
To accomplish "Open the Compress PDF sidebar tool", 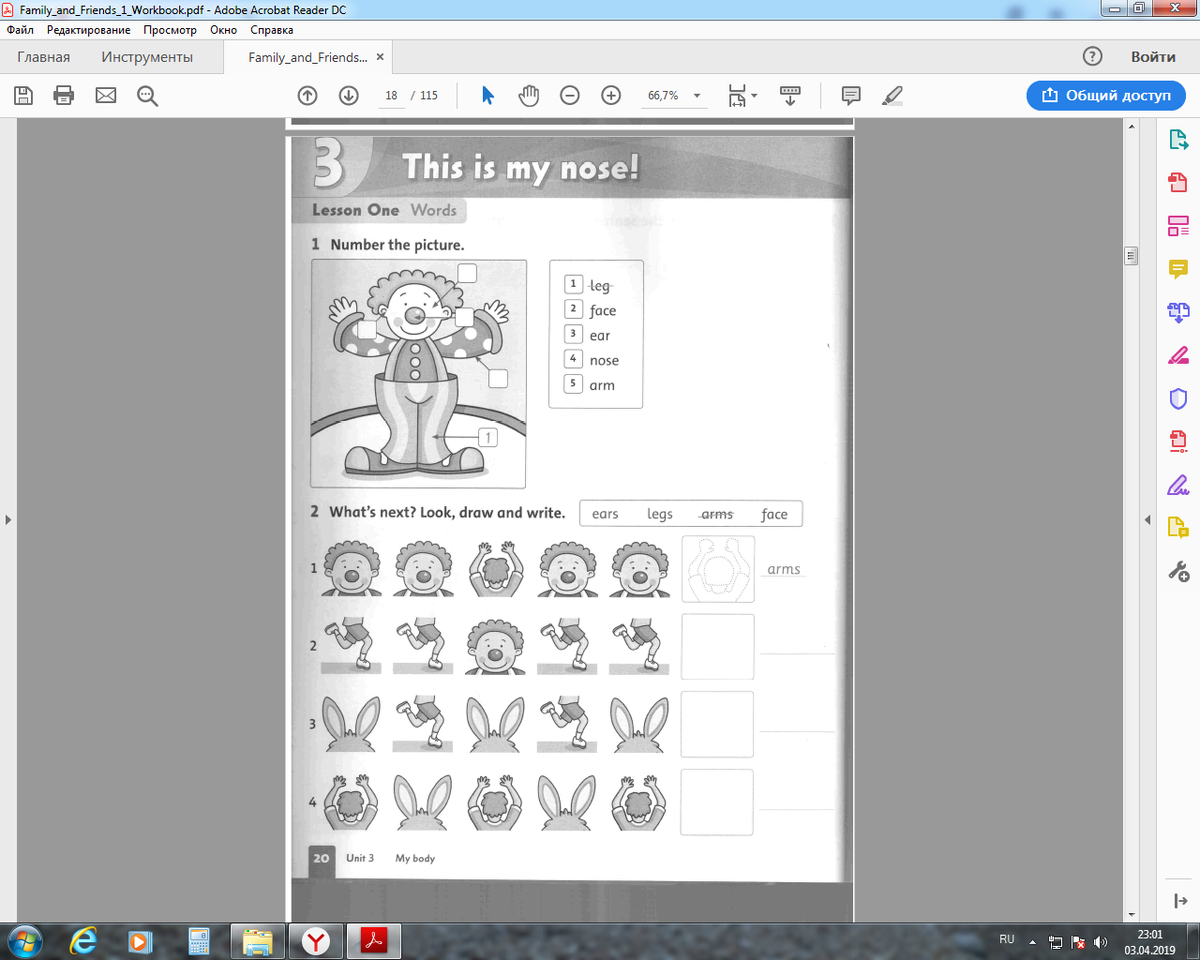I will point(1178,441).
